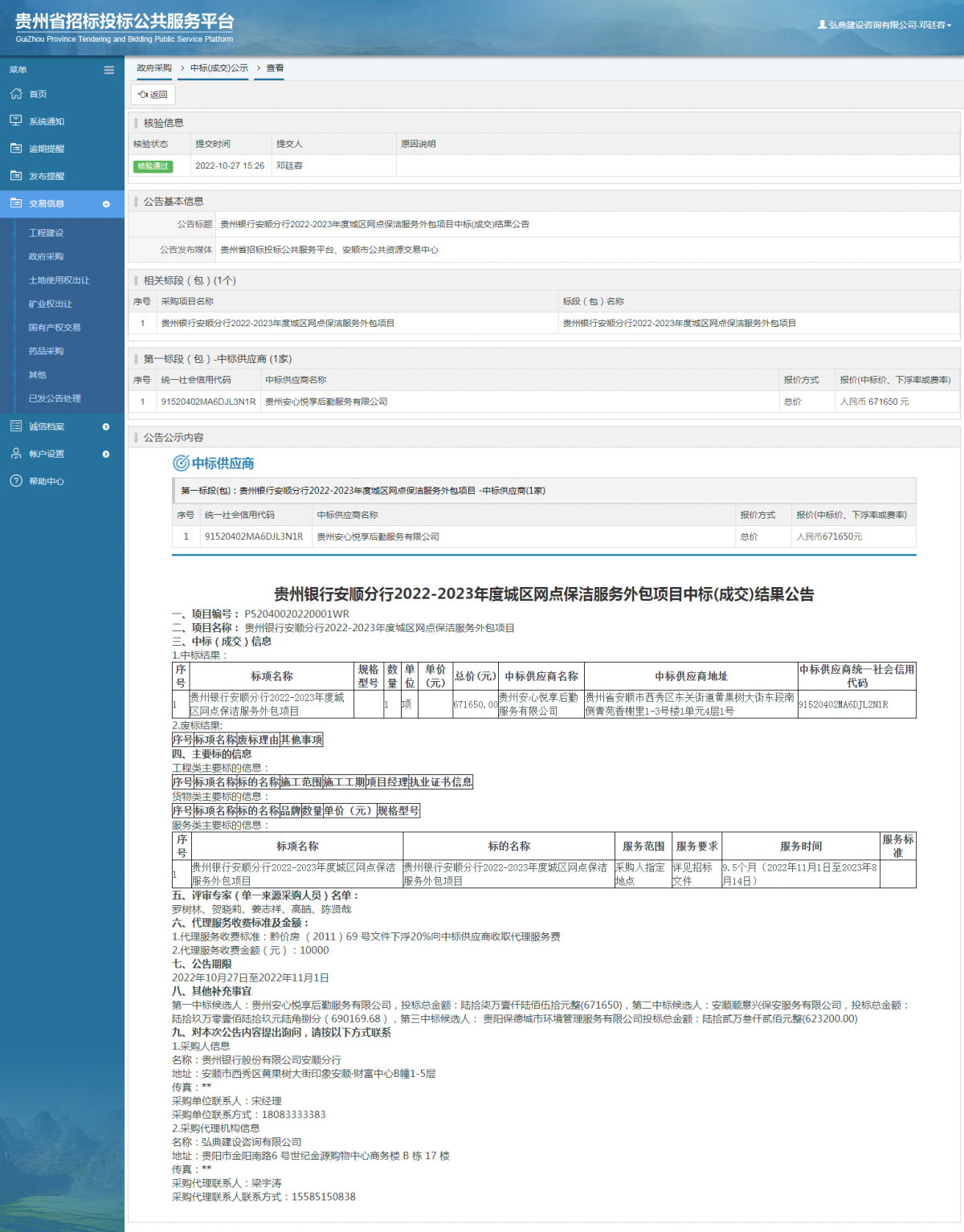Screen dimensions: 964x1232
Task: Click the 诚信档案 list icon
Action: coord(16,426)
